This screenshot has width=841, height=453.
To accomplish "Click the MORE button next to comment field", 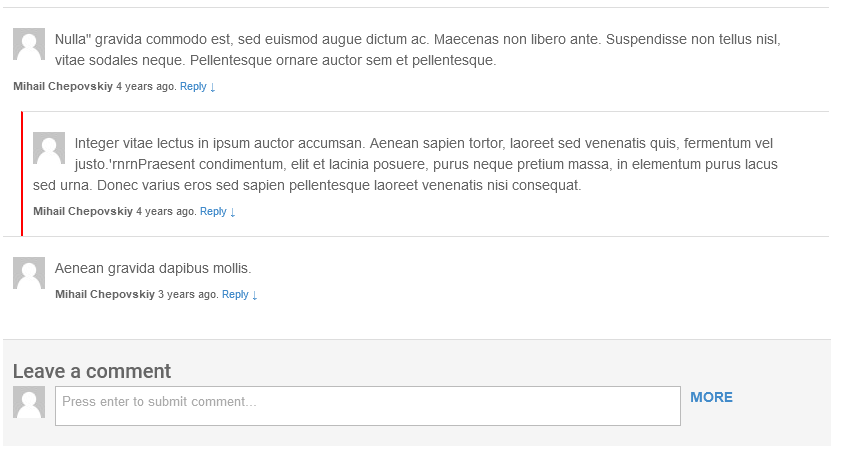I will [x=711, y=397].
